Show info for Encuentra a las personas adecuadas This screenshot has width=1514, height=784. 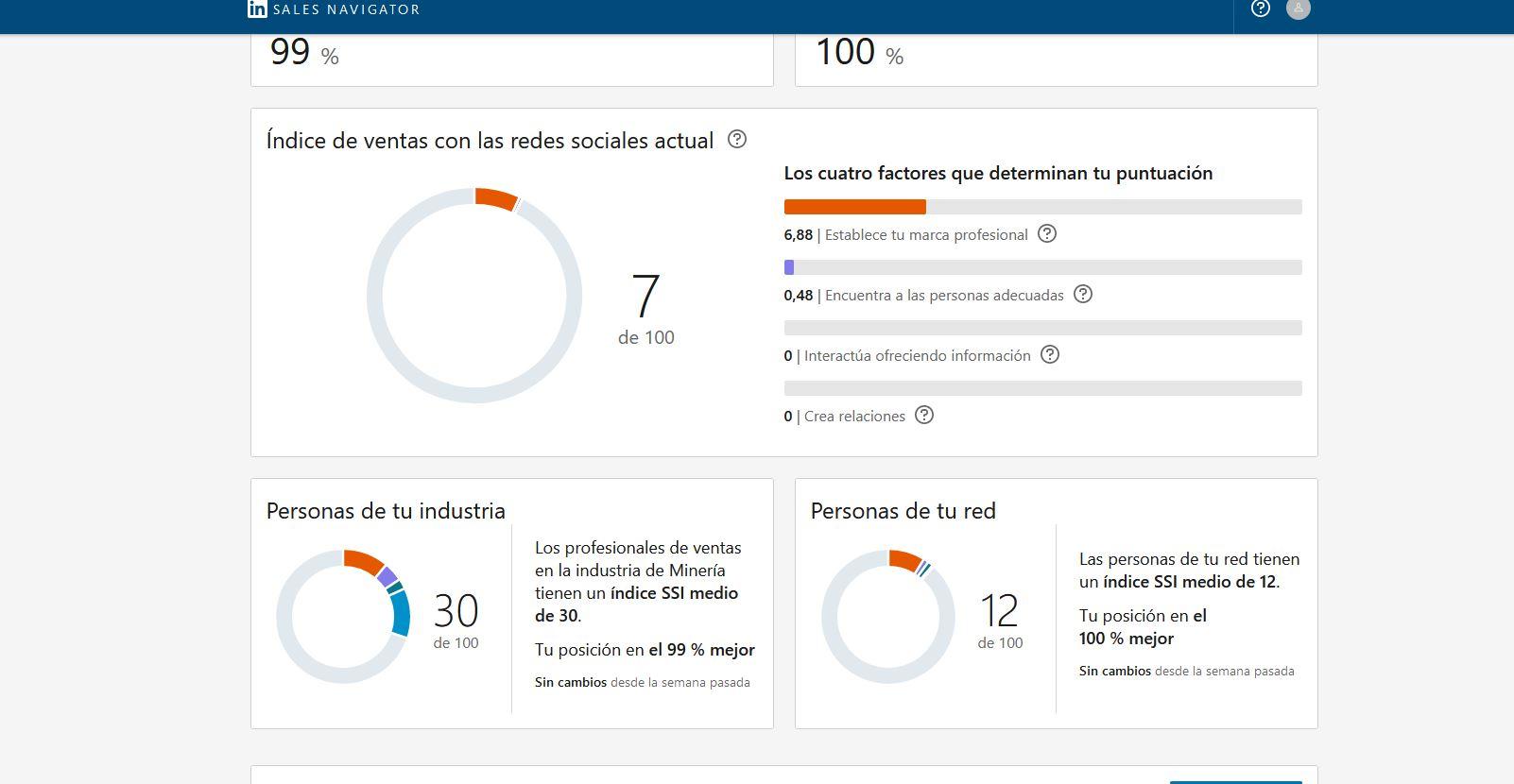pos(1083,295)
